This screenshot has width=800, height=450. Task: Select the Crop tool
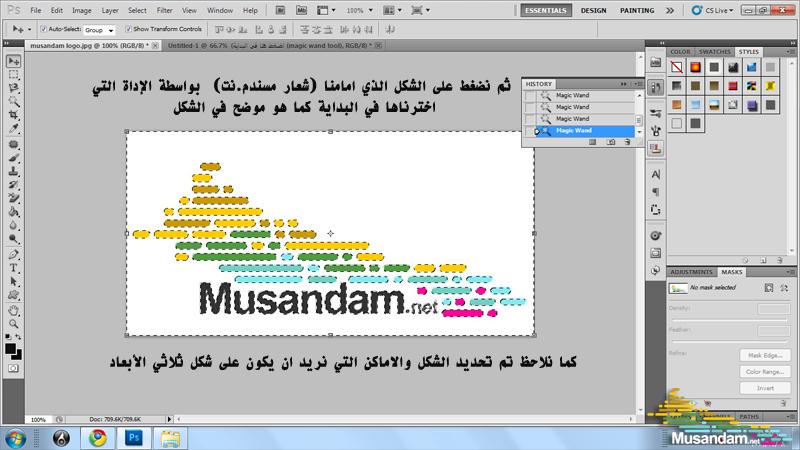coord(13,115)
